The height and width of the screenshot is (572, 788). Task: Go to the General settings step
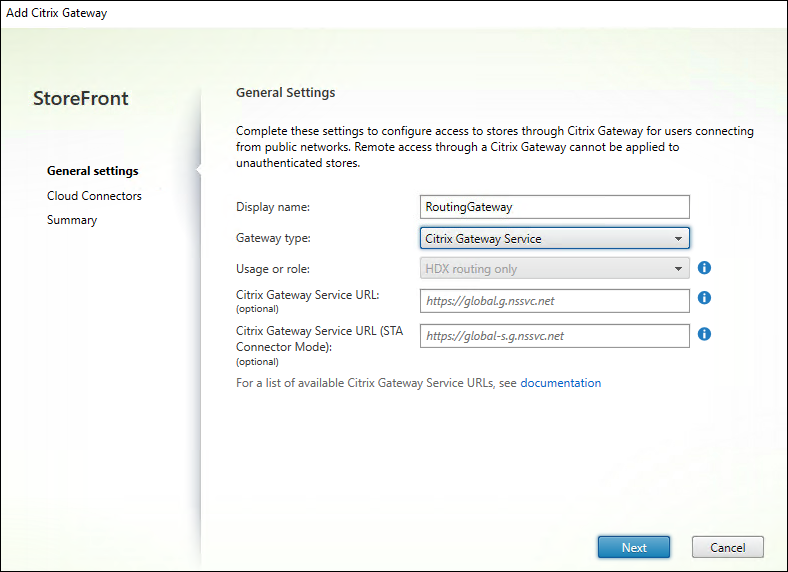[x=93, y=171]
